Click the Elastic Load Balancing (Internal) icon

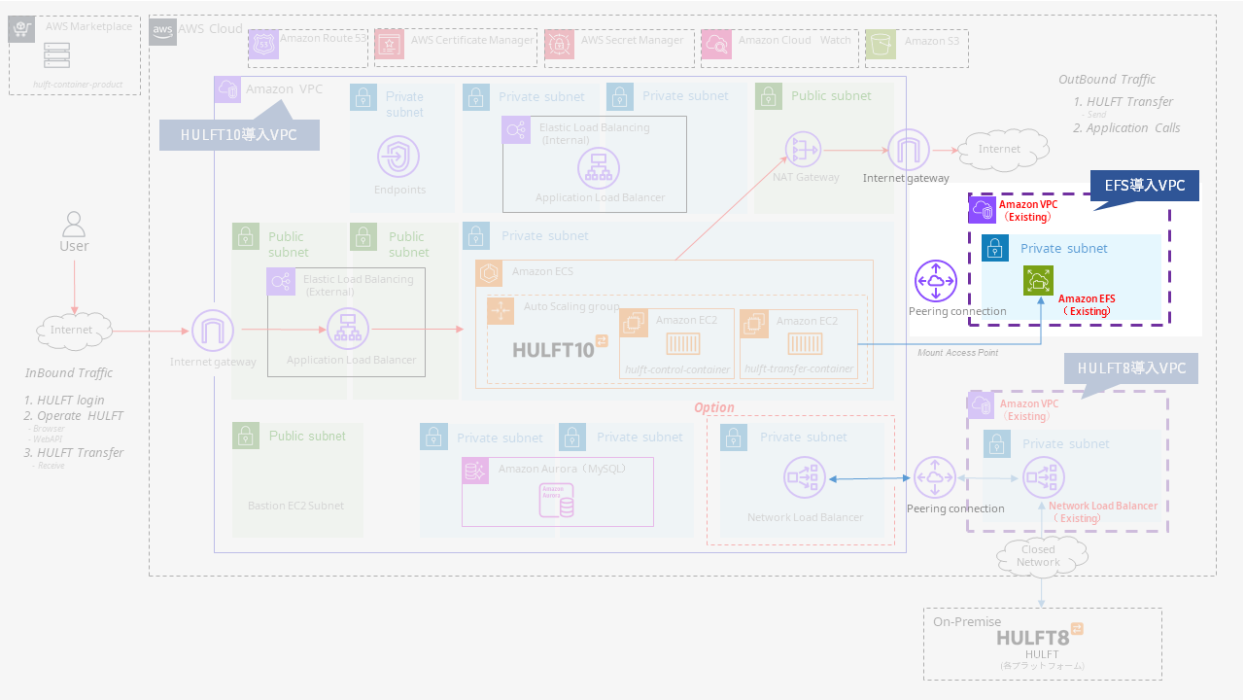516,130
